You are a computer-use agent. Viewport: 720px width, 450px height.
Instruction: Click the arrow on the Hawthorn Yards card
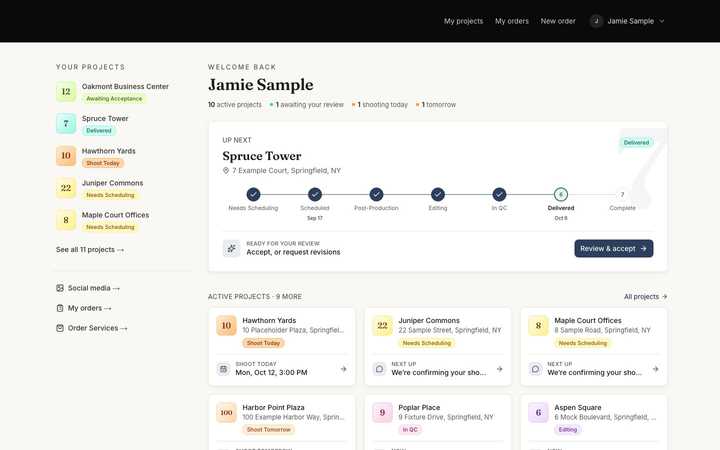[x=343, y=369]
